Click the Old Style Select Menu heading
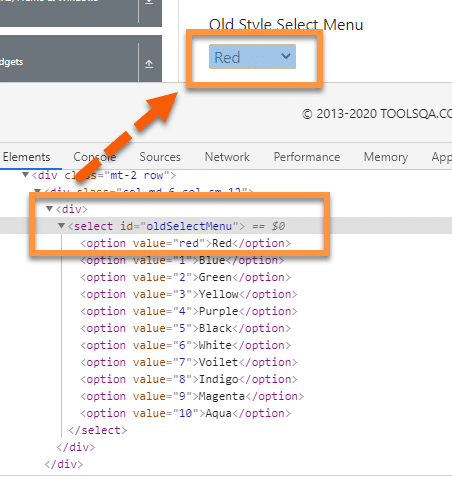 pos(286,25)
